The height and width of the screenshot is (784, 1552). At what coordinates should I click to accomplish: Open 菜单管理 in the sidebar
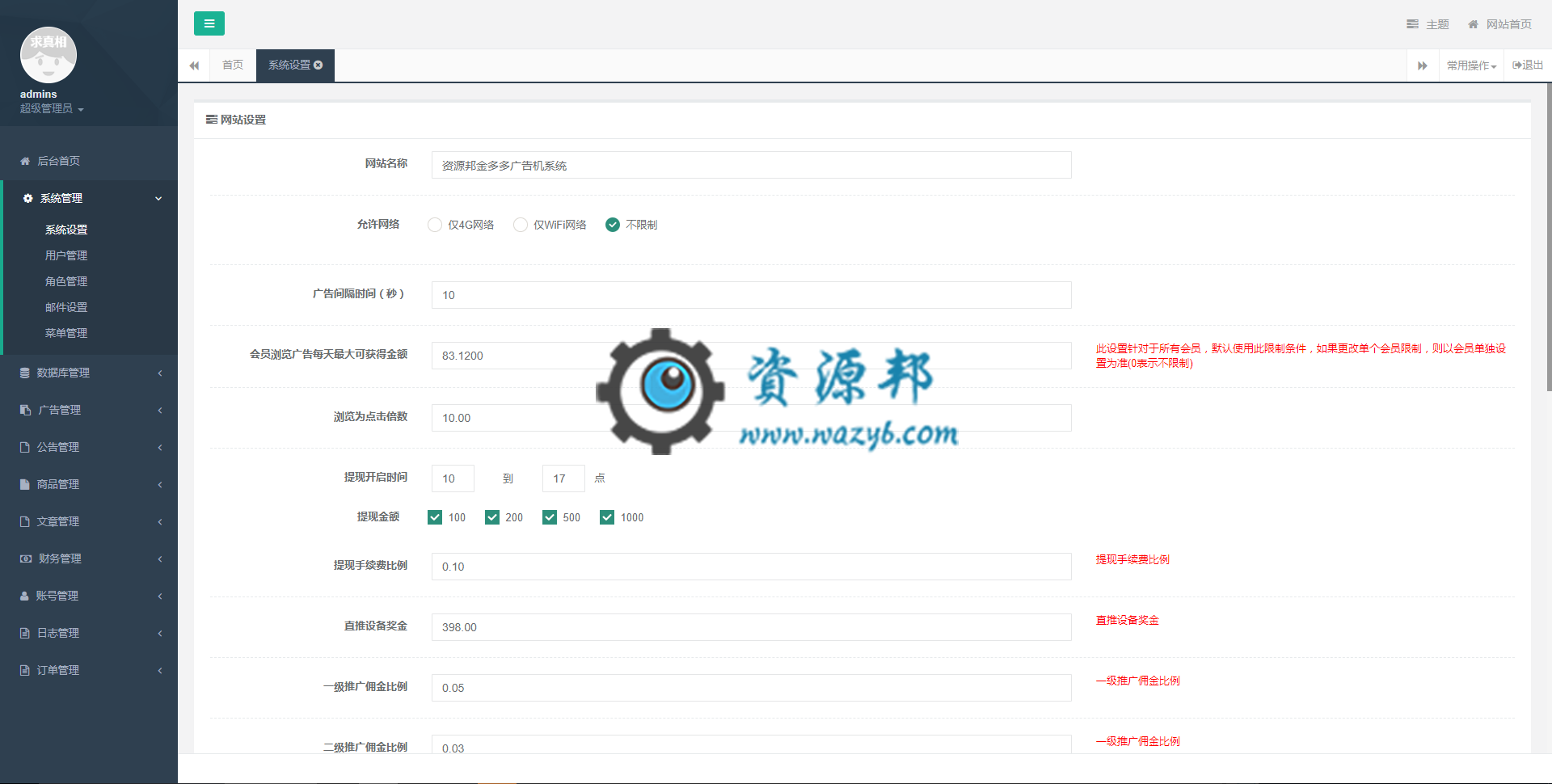tap(66, 333)
